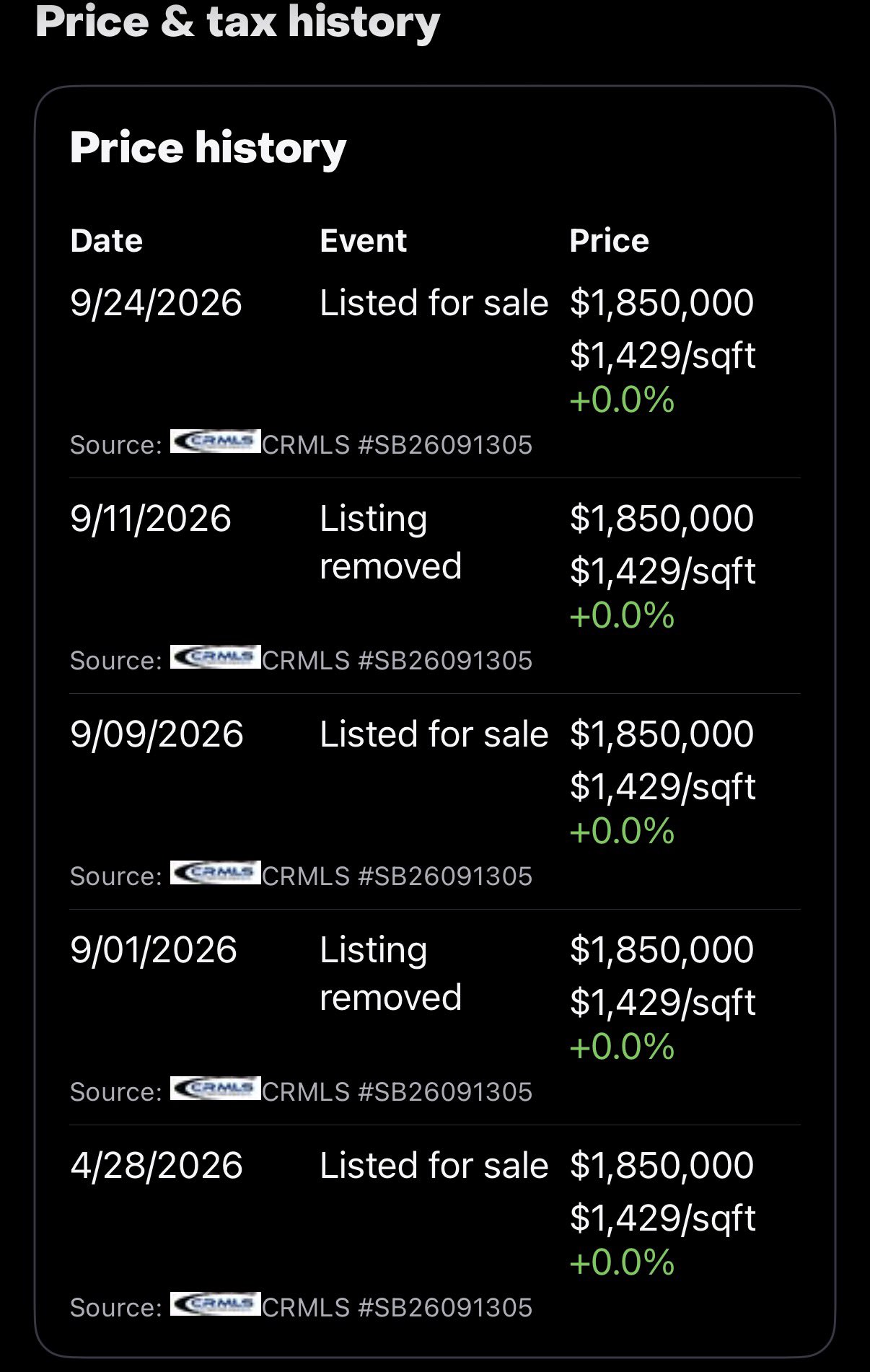Click the CRMLS logo beside 9/11/2026 source
The width and height of the screenshot is (870, 1372).
tap(216, 657)
